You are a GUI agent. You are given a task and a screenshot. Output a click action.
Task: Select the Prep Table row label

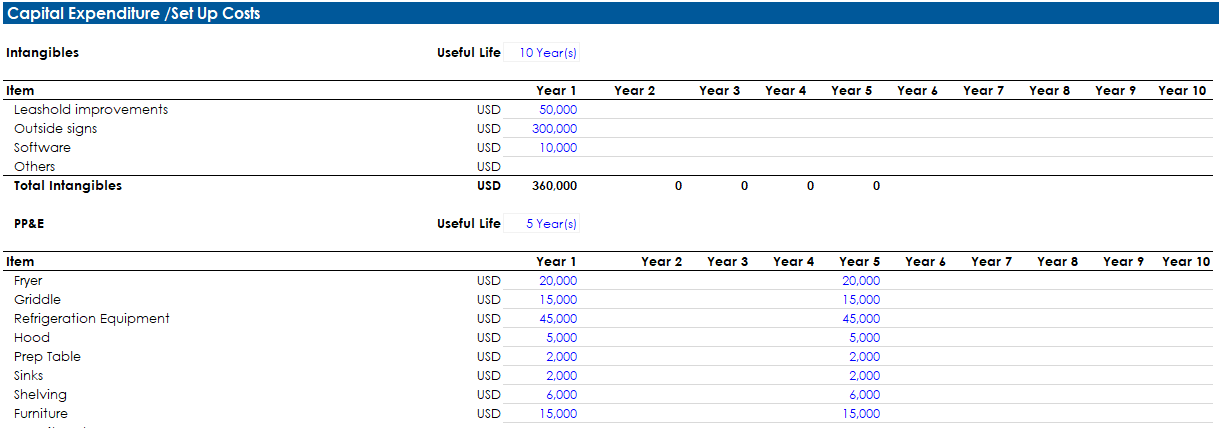point(47,357)
